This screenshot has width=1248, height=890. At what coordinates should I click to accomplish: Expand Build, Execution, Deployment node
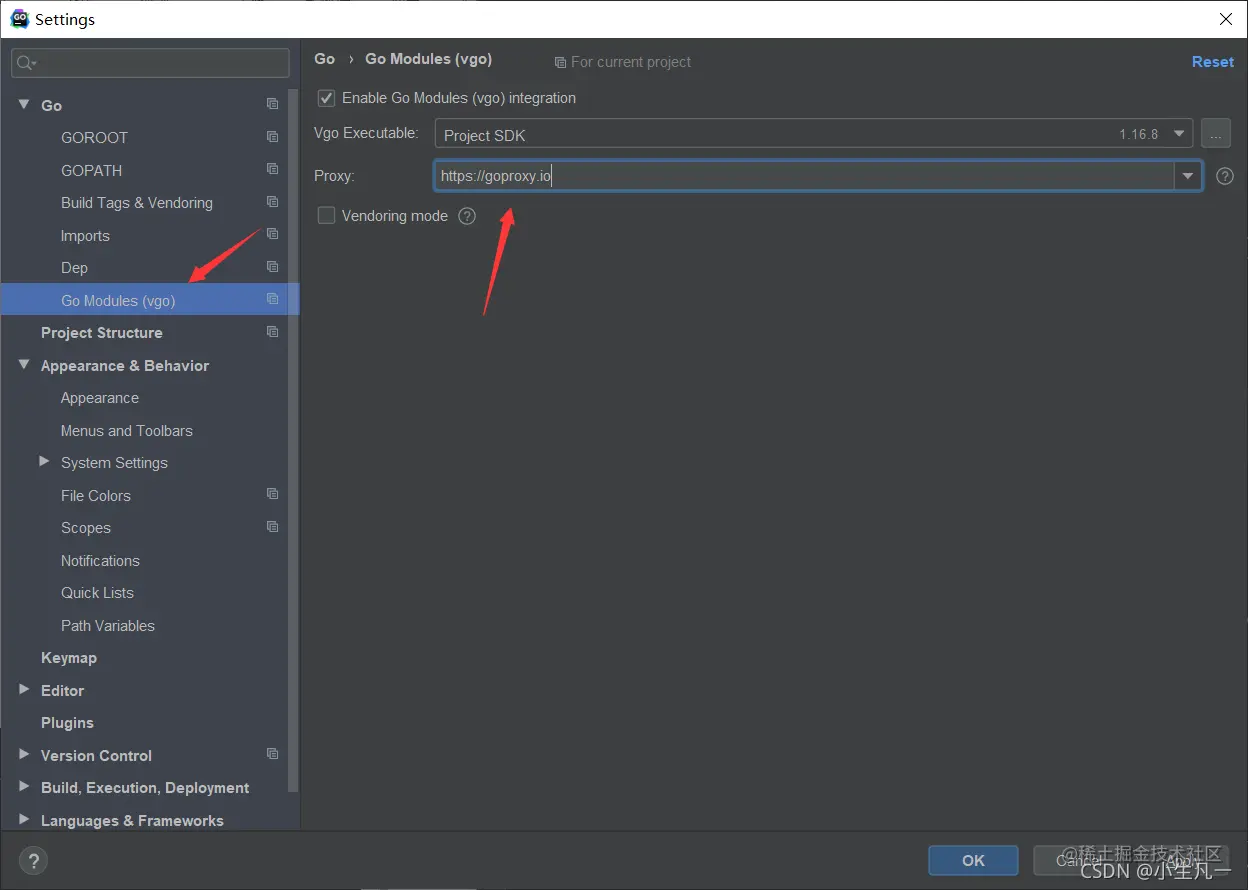click(24, 786)
